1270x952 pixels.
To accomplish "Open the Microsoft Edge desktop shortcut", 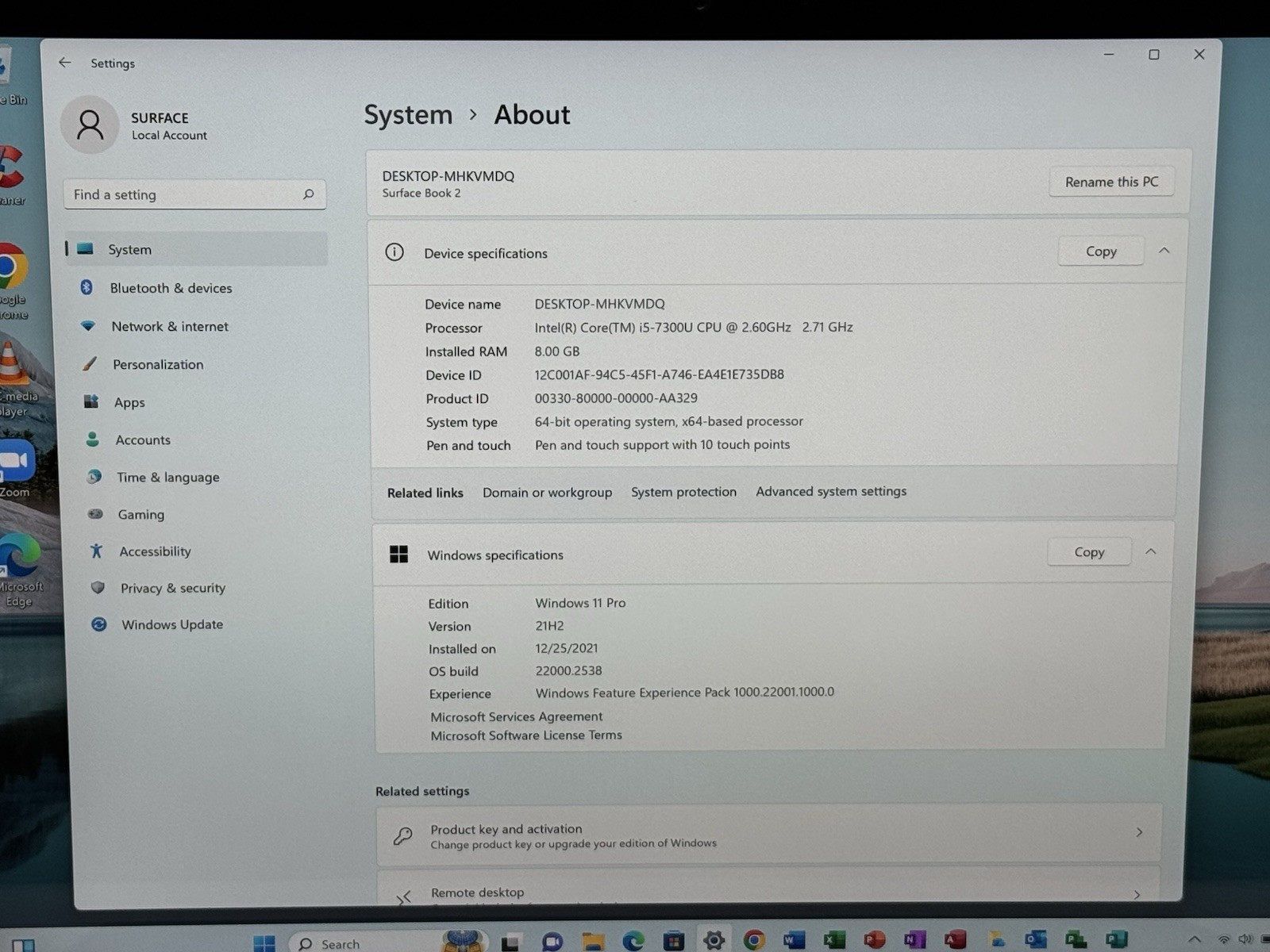I will [19, 570].
